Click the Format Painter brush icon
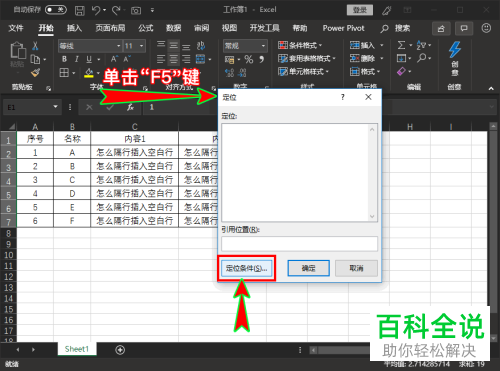 (35, 72)
